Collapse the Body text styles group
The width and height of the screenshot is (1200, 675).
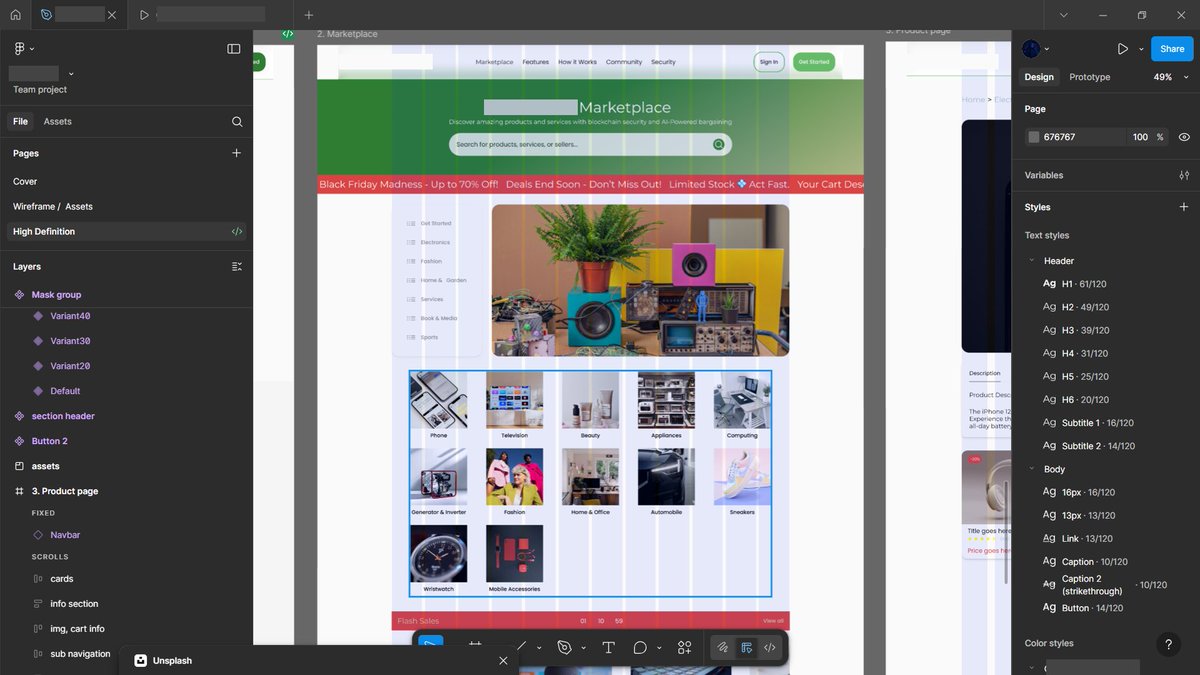point(1032,469)
